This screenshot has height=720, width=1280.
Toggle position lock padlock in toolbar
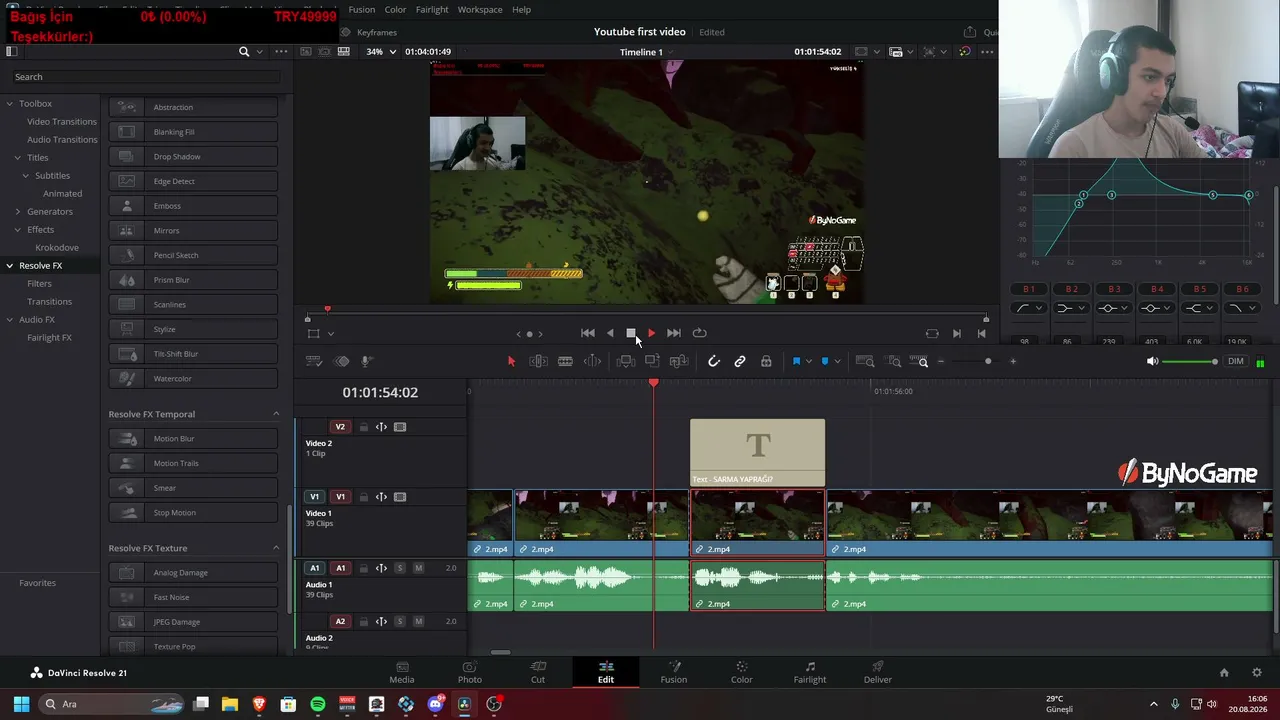pos(766,361)
